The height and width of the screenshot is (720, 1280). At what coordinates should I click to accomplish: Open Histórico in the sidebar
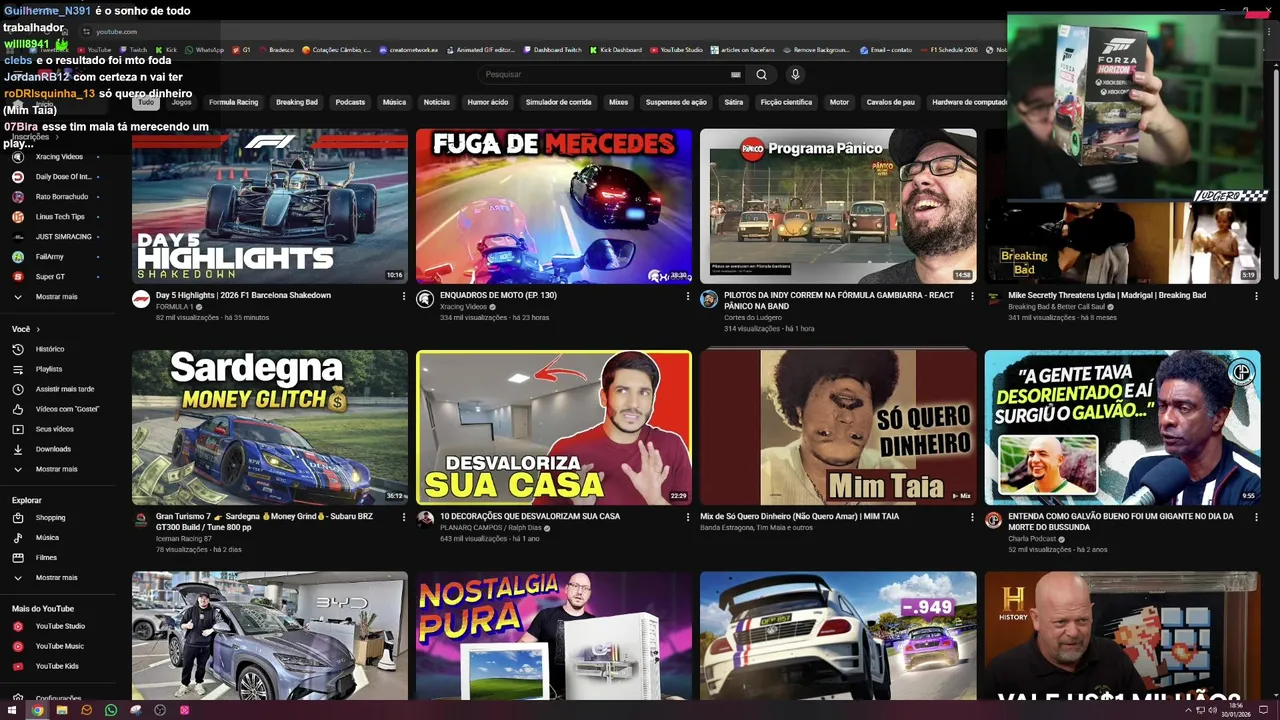(x=50, y=349)
